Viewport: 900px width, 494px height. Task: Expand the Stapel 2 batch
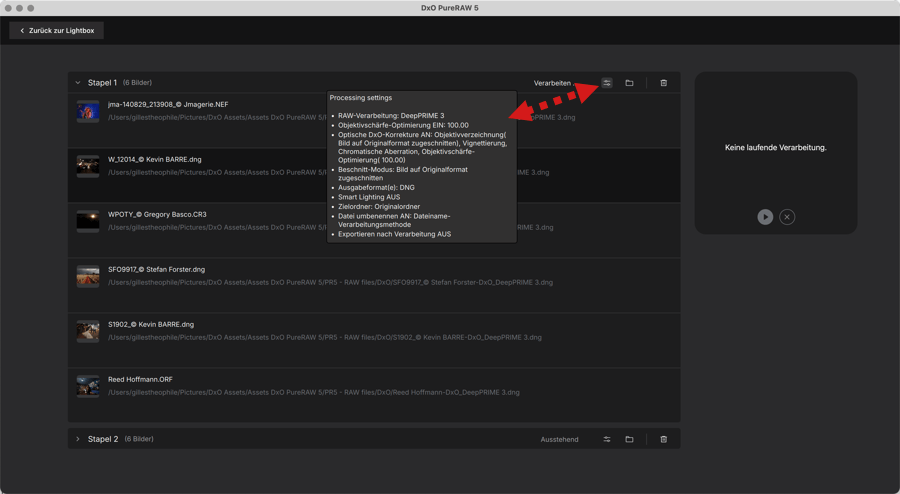[x=77, y=439]
